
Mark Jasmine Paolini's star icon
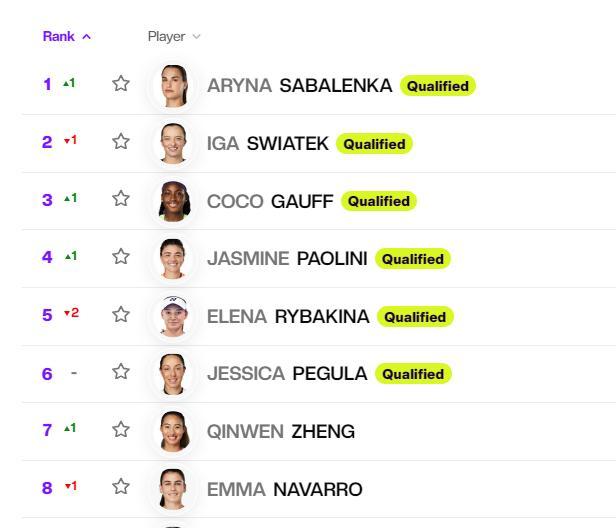[121, 257]
